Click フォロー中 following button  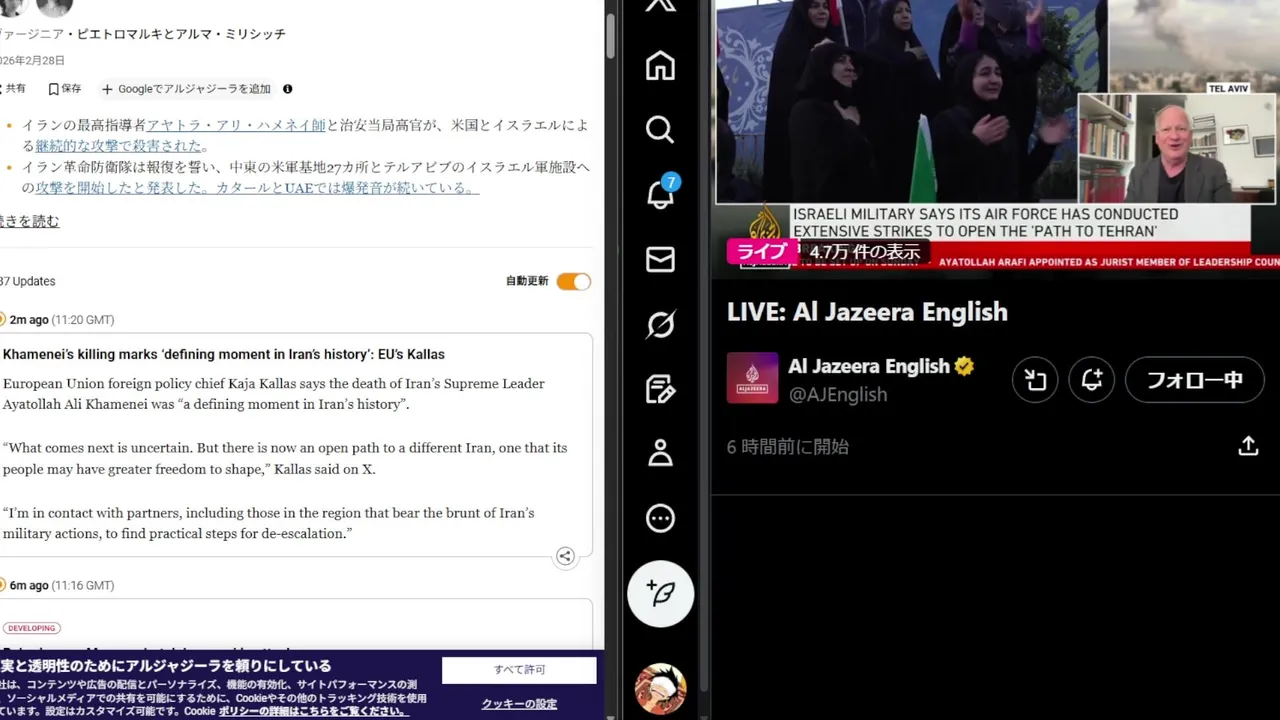point(1195,380)
